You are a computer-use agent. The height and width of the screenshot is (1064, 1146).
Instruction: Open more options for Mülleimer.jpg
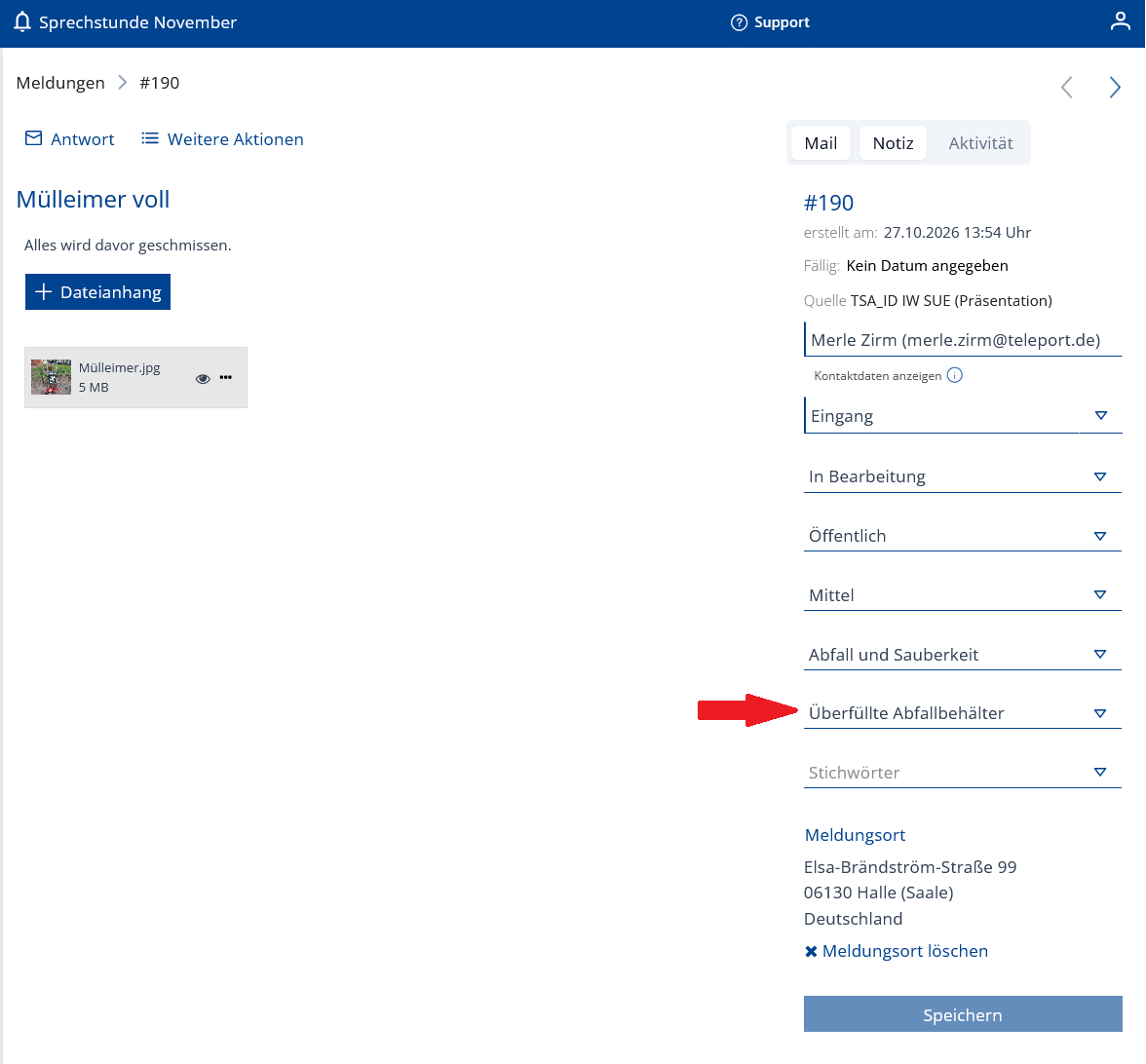(226, 377)
